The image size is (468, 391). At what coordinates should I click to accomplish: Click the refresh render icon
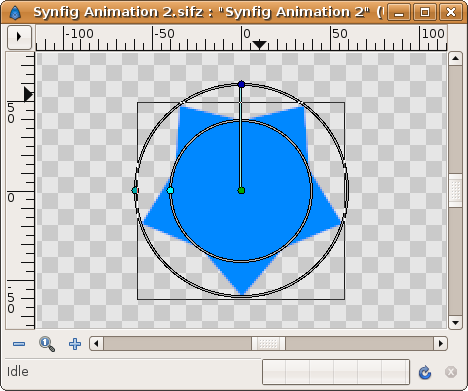click(425, 372)
